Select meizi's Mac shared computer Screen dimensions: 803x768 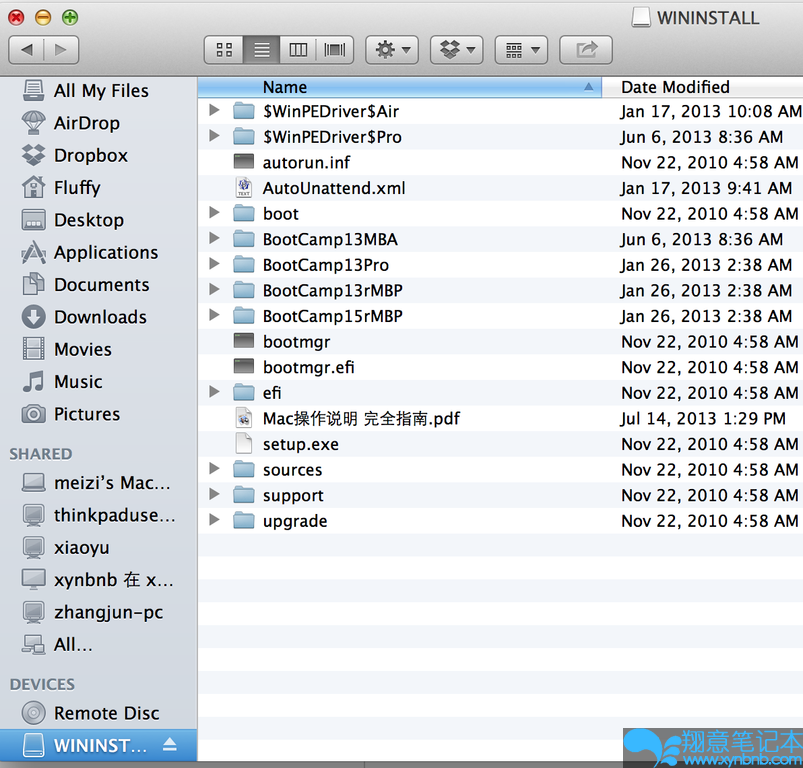pos(96,483)
